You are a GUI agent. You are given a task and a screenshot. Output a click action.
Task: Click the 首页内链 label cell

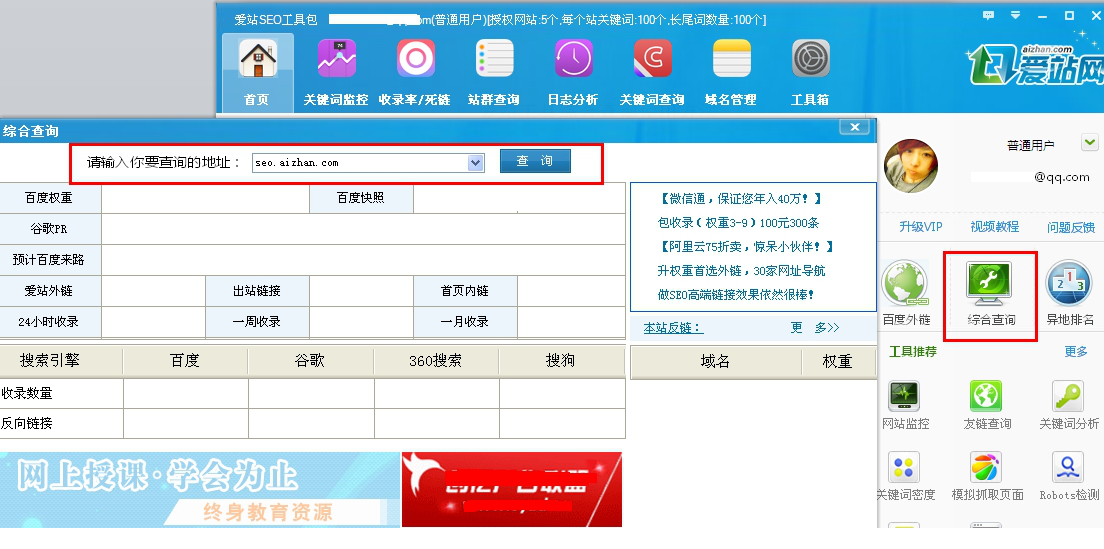click(x=465, y=291)
